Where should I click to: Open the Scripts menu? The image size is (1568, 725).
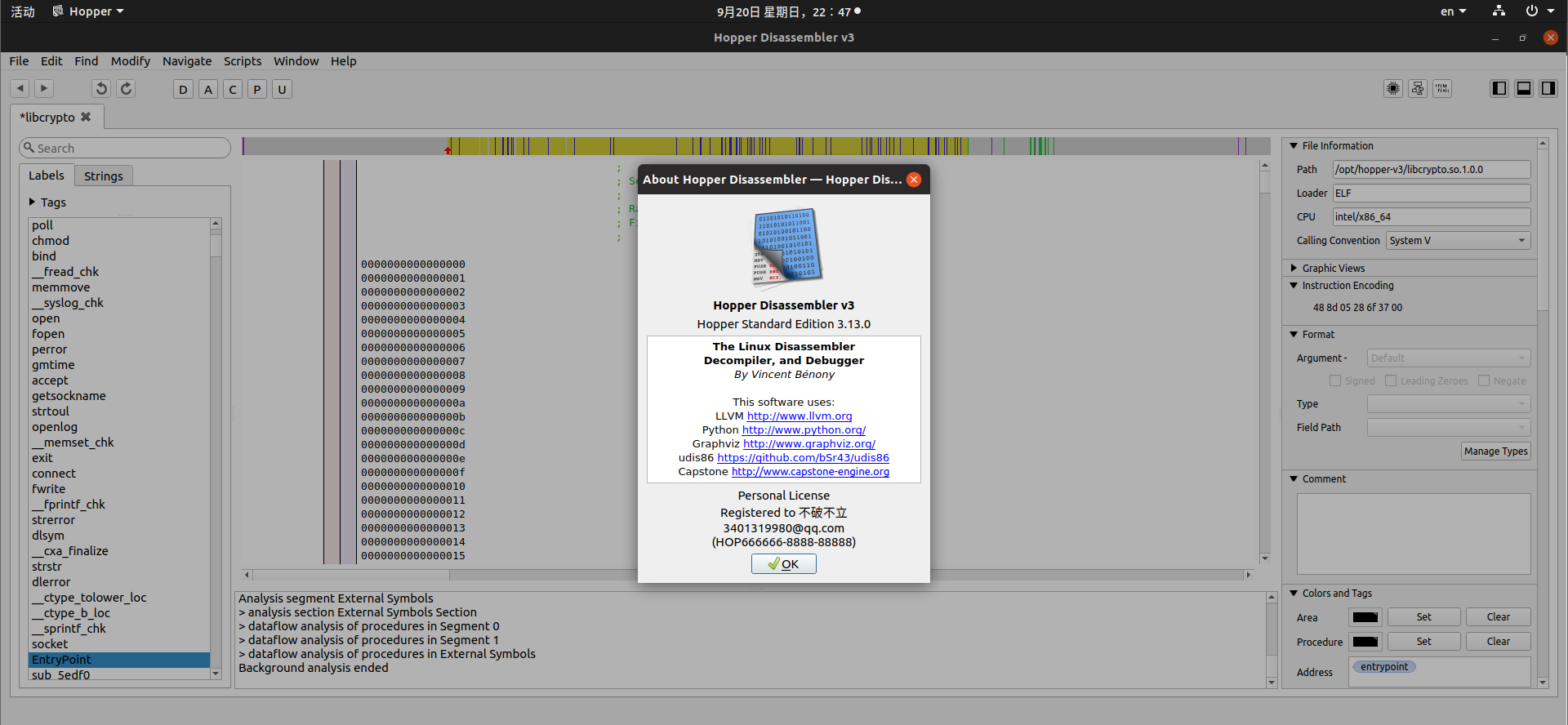tap(243, 61)
